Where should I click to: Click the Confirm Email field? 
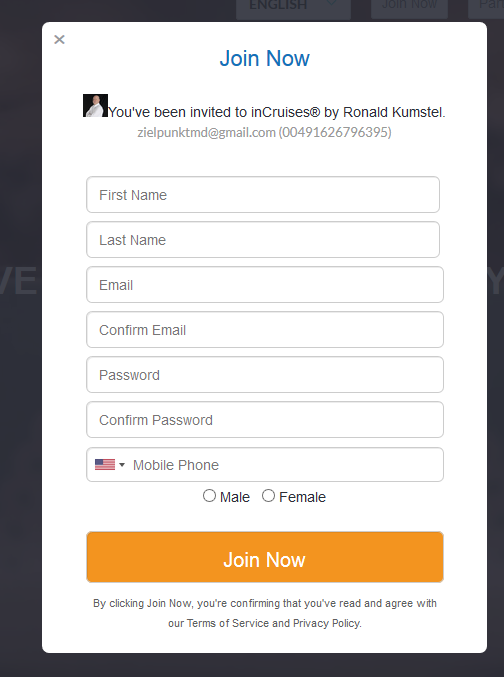click(265, 329)
